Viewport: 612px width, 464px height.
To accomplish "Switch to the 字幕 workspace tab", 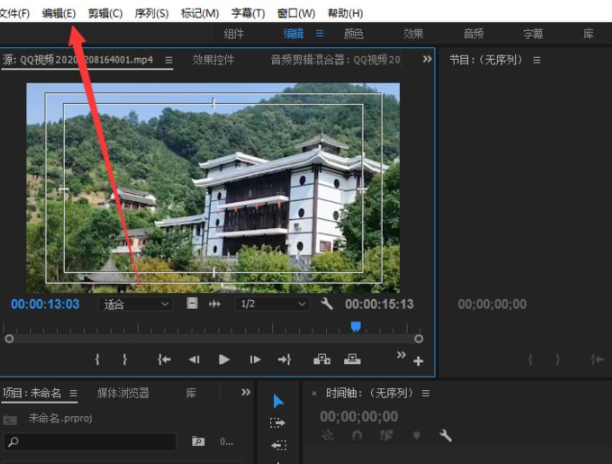I will [533, 34].
